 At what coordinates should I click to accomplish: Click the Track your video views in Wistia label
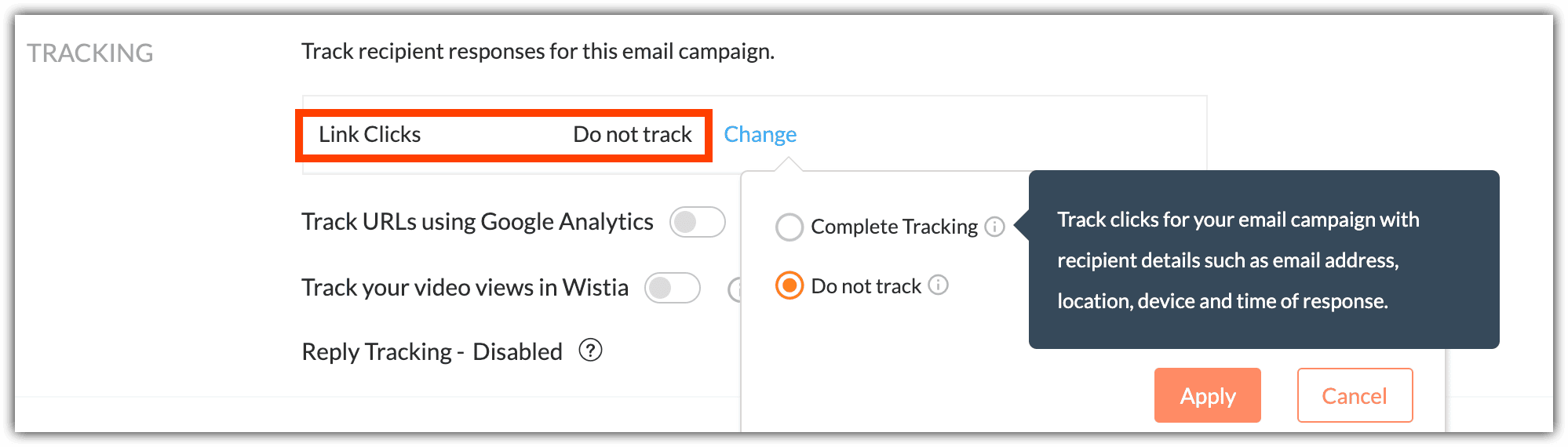pyautogui.click(x=465, y=288)
